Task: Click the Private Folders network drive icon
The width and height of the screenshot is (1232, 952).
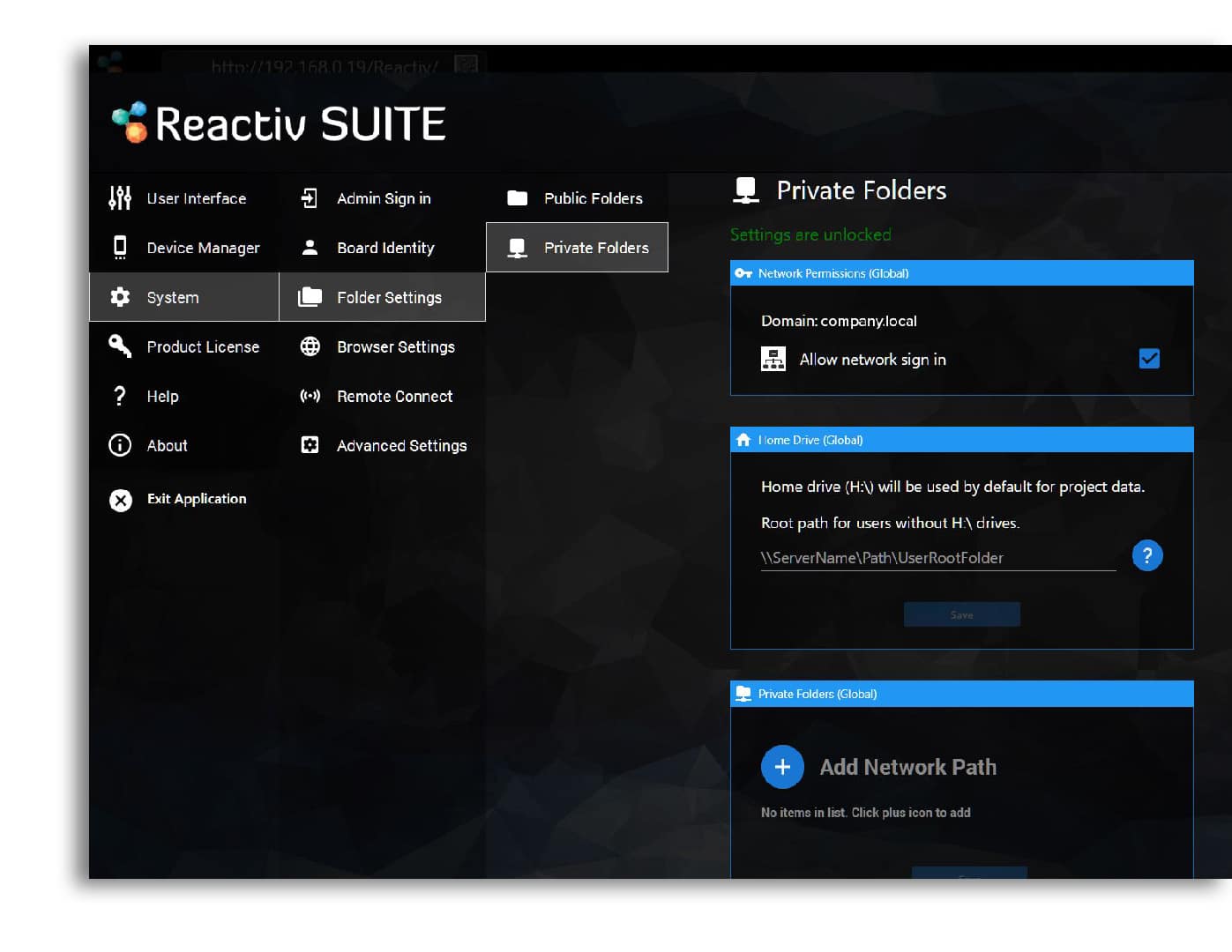Action: [x=518, y=249]
